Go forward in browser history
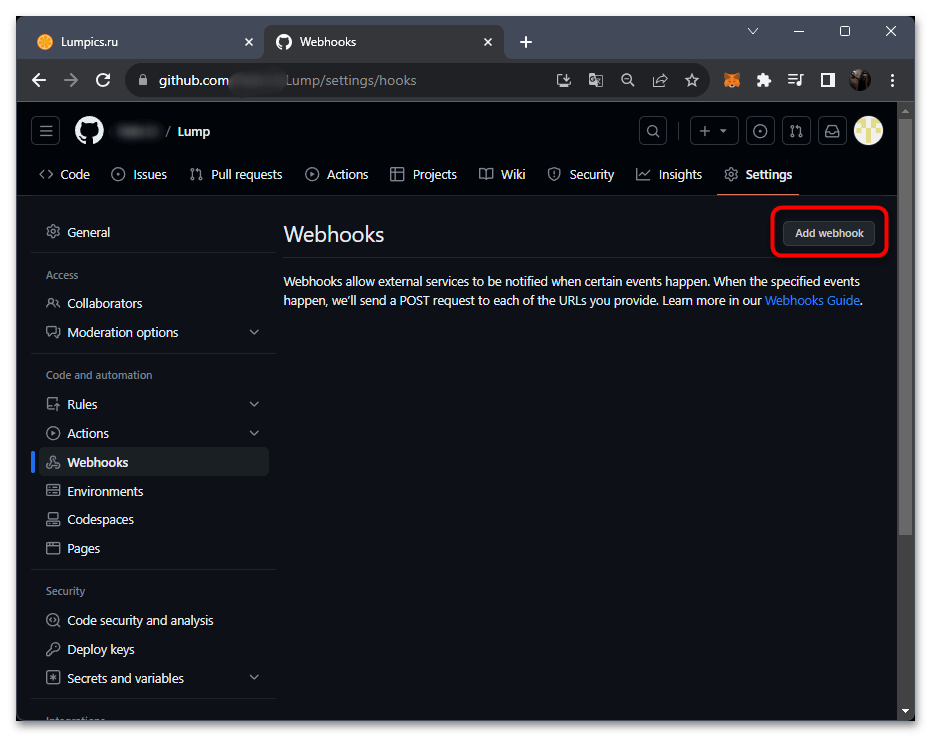 pos(71,80)
